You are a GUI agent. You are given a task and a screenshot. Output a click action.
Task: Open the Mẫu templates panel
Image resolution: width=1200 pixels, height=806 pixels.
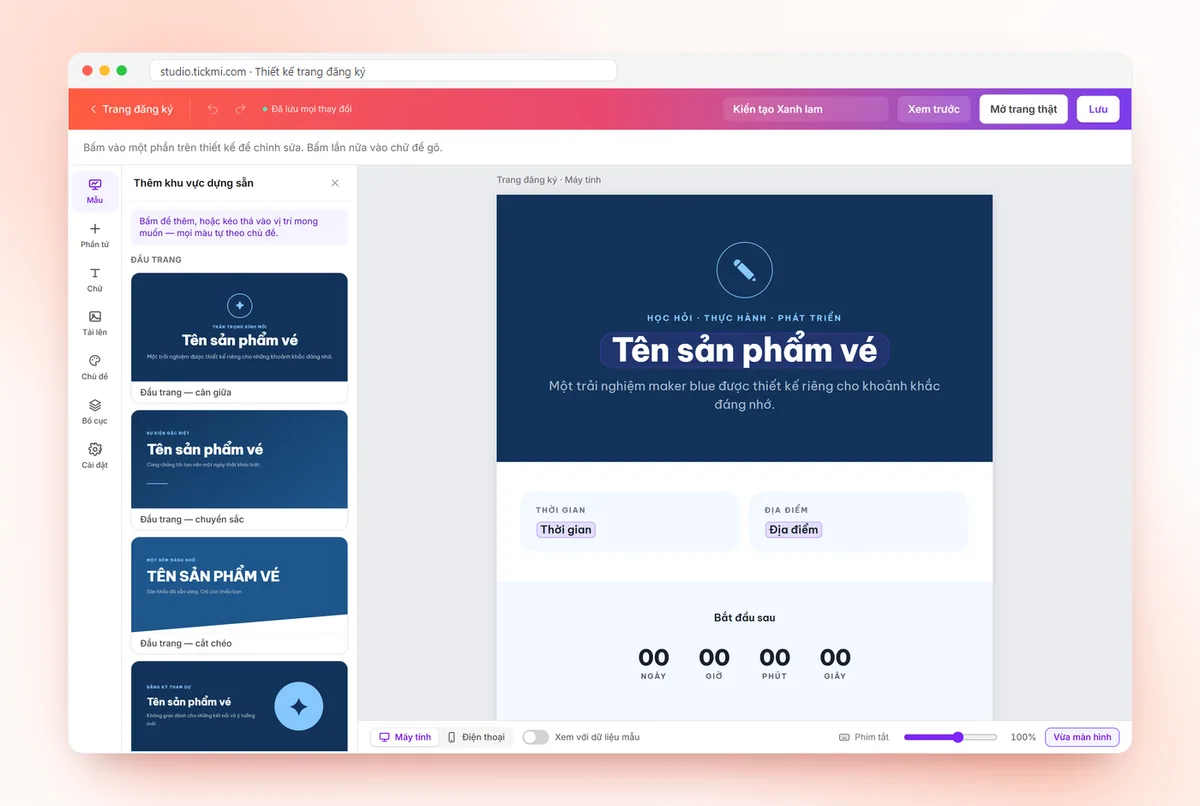[x=95, y=191]
